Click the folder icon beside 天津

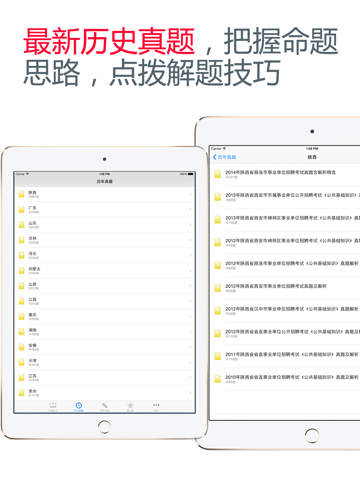tap(22, 362)
